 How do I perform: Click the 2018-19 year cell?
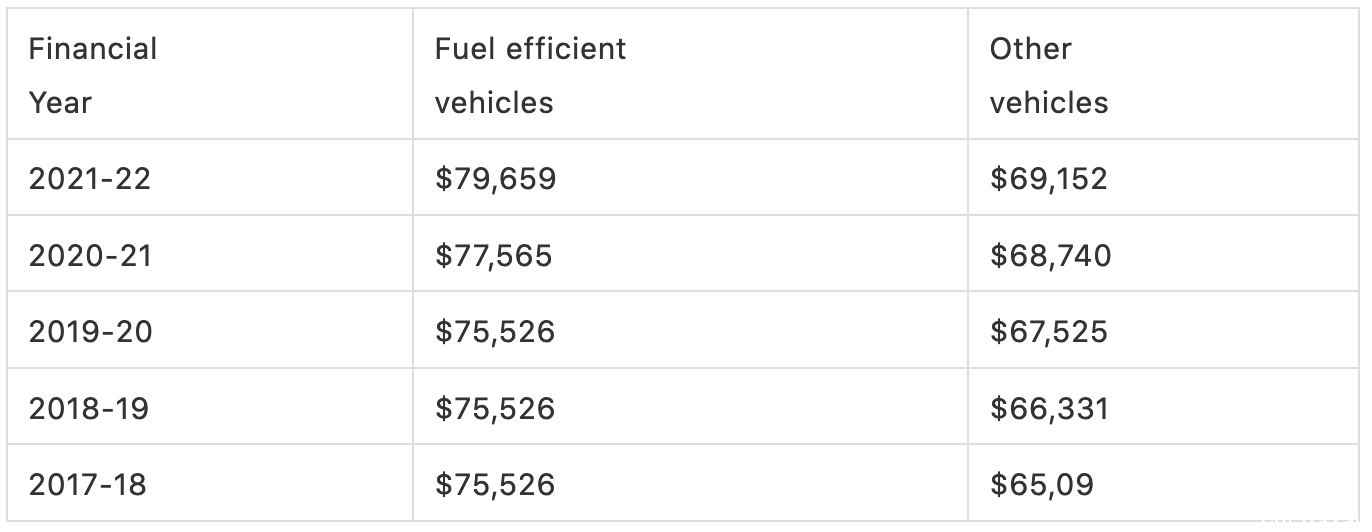point(210,407)
